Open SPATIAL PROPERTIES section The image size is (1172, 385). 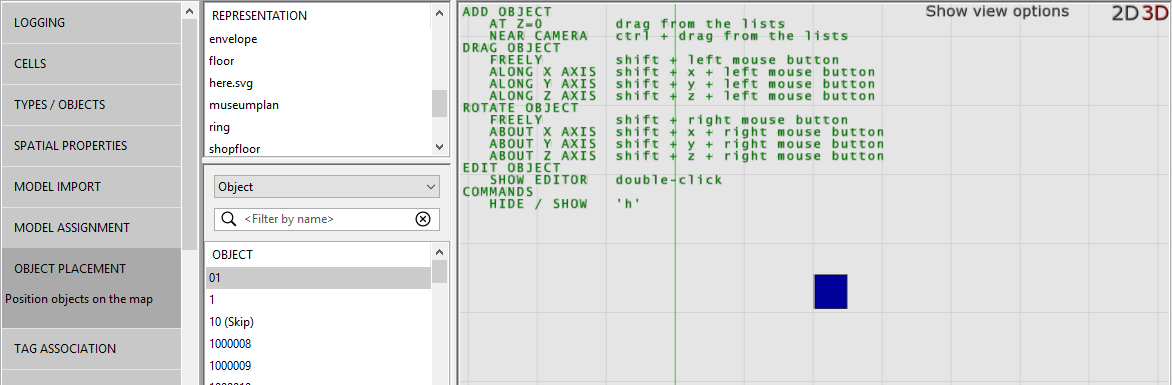coord(91,146)
